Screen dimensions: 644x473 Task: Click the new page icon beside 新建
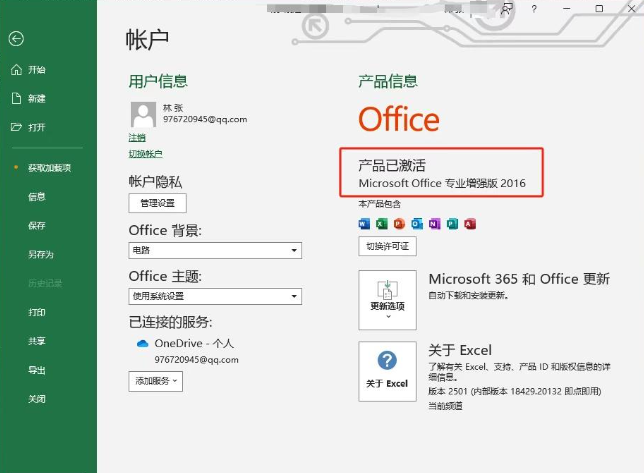(16, 98)
